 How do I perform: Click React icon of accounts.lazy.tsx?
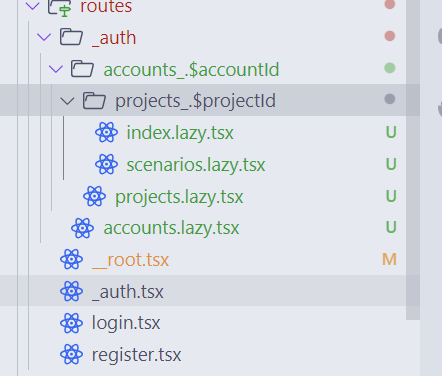[x=83, y=228]
